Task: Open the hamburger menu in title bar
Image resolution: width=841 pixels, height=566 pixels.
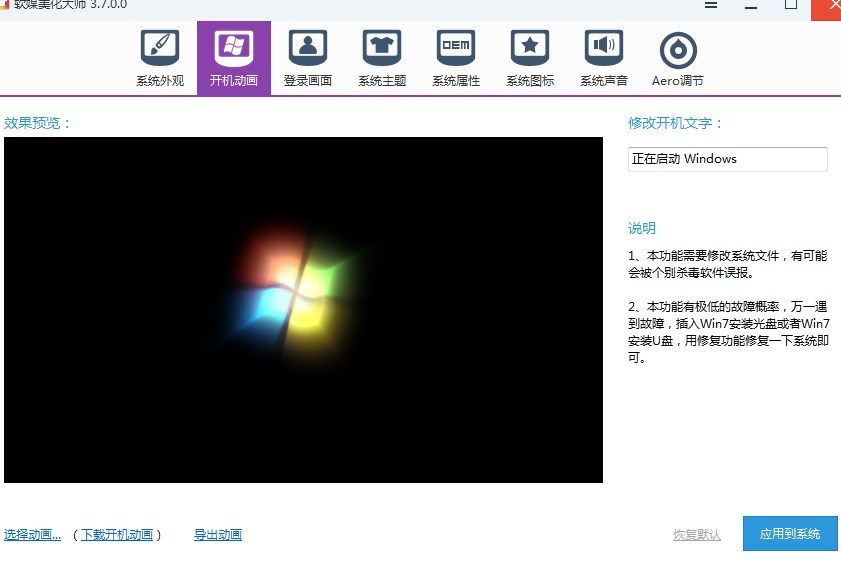Action: [x=711, y=4]
